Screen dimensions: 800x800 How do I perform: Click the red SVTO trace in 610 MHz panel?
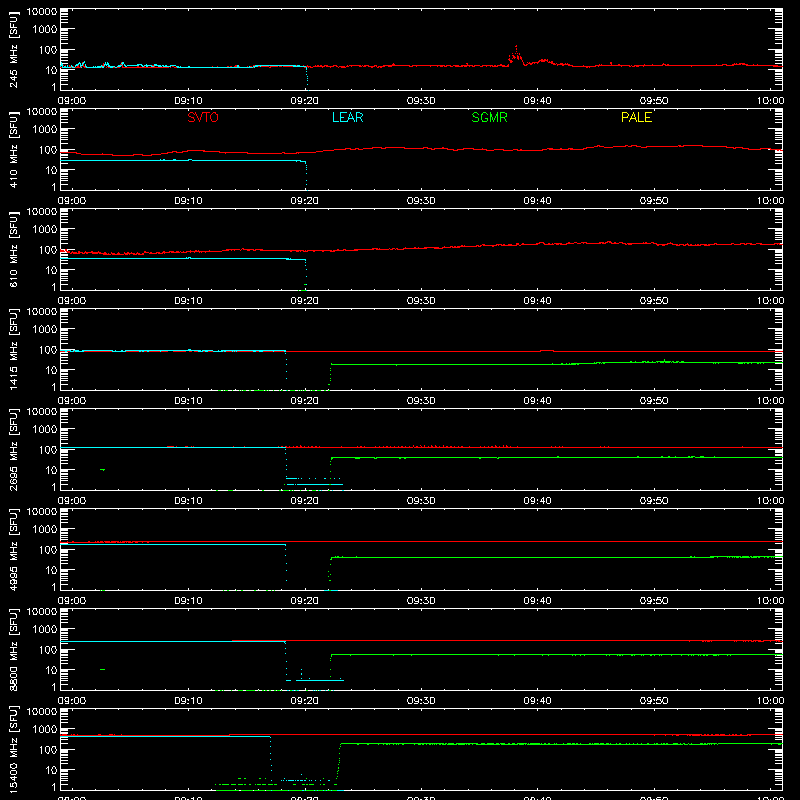click(421, 247)
